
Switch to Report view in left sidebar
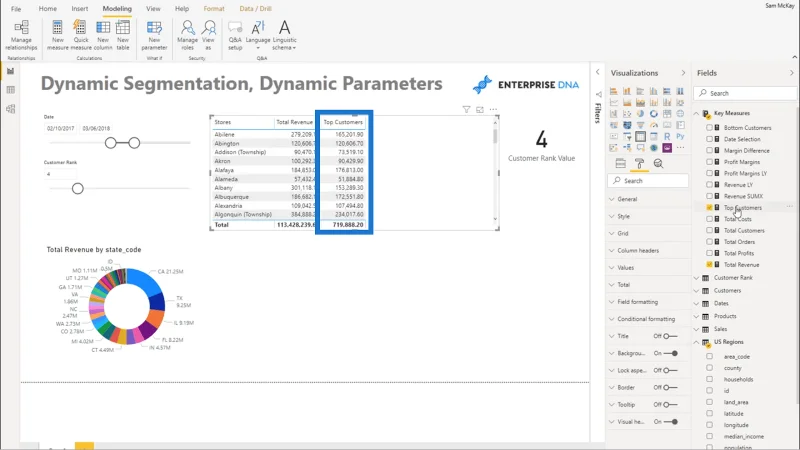coord(10,71)
